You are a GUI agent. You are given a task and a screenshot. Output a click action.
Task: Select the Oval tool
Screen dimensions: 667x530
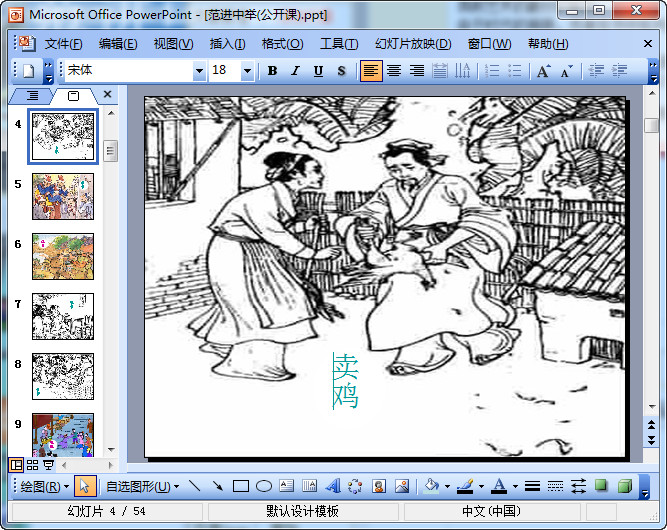(x=264, y=486)
